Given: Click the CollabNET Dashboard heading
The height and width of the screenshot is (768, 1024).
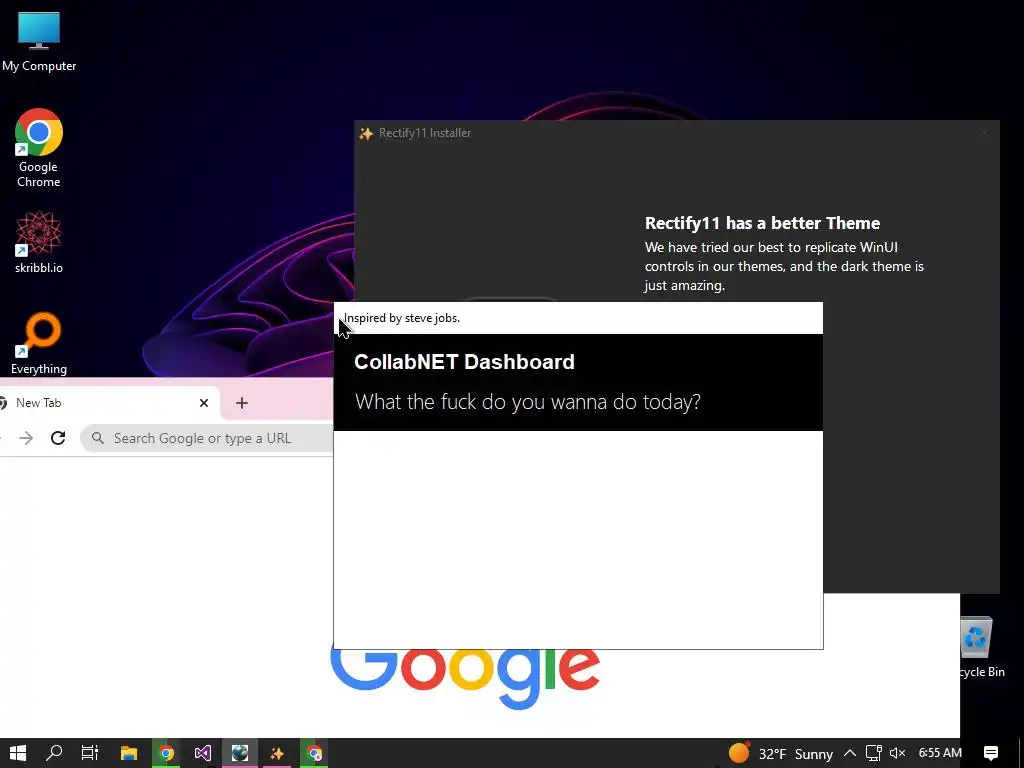Looking at the screenshot, I should pyautogui.click(x=464, y=362).
